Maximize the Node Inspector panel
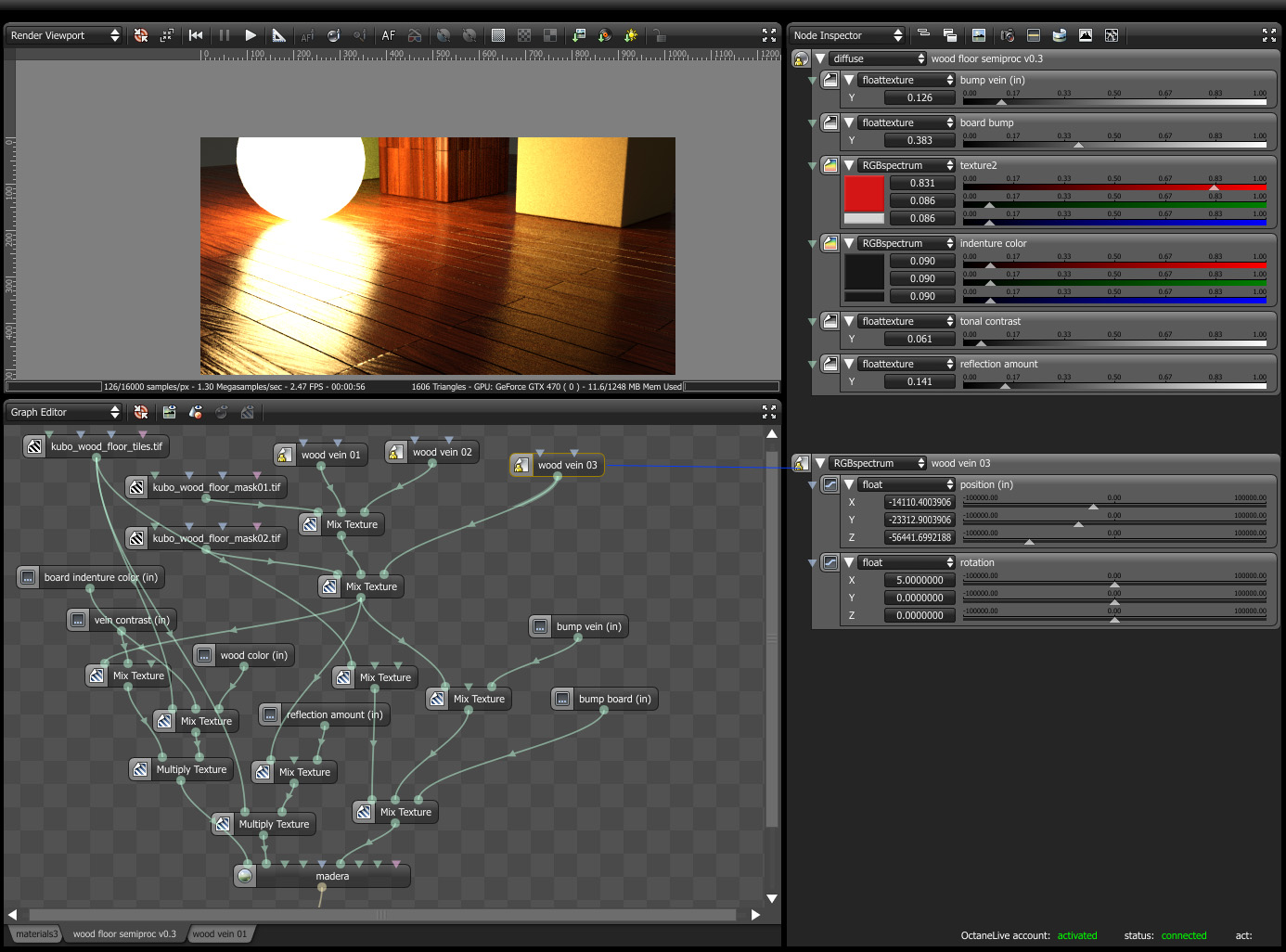 click(1269, 35)
